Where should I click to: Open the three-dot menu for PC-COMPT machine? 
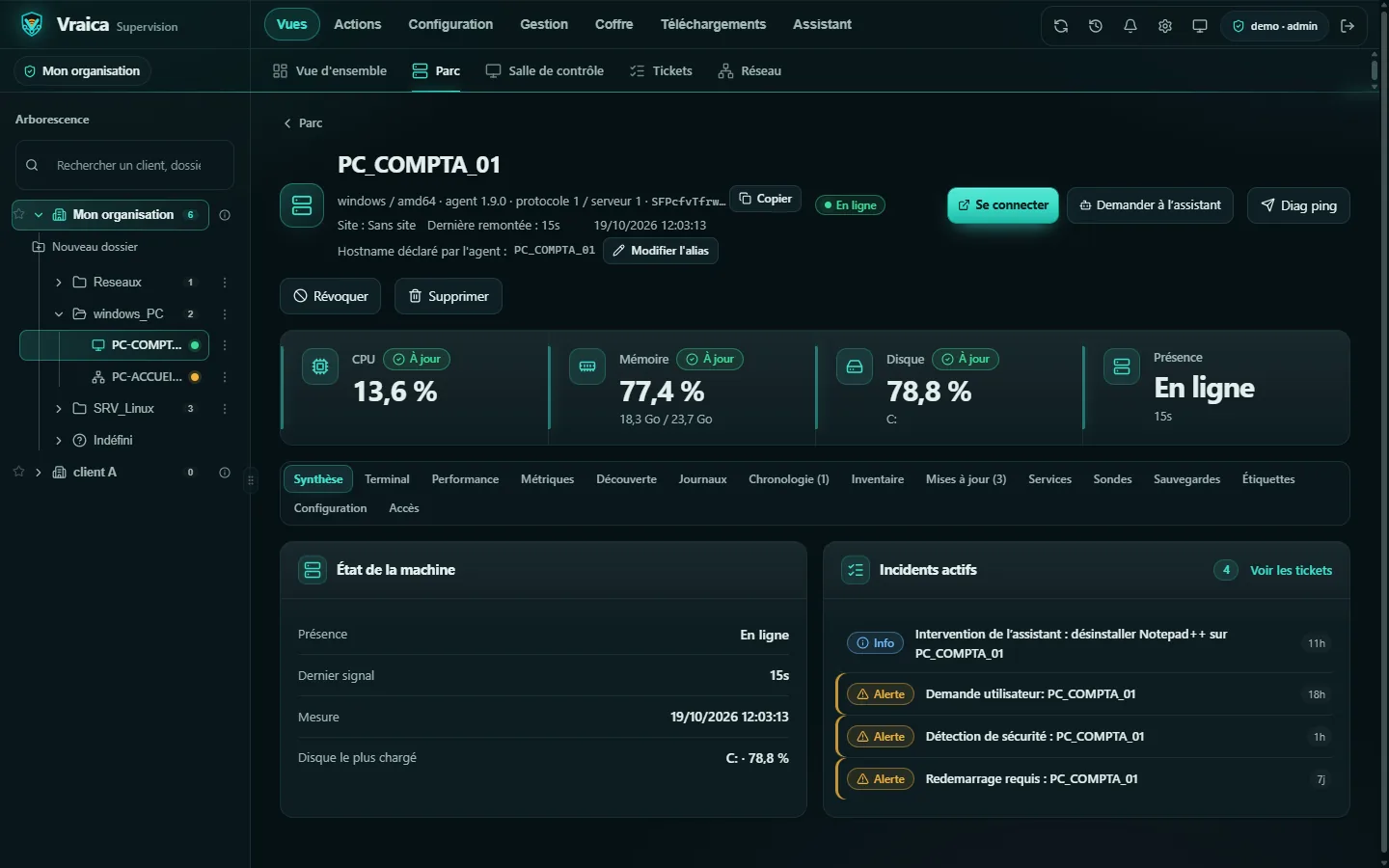tap(225, 345)
